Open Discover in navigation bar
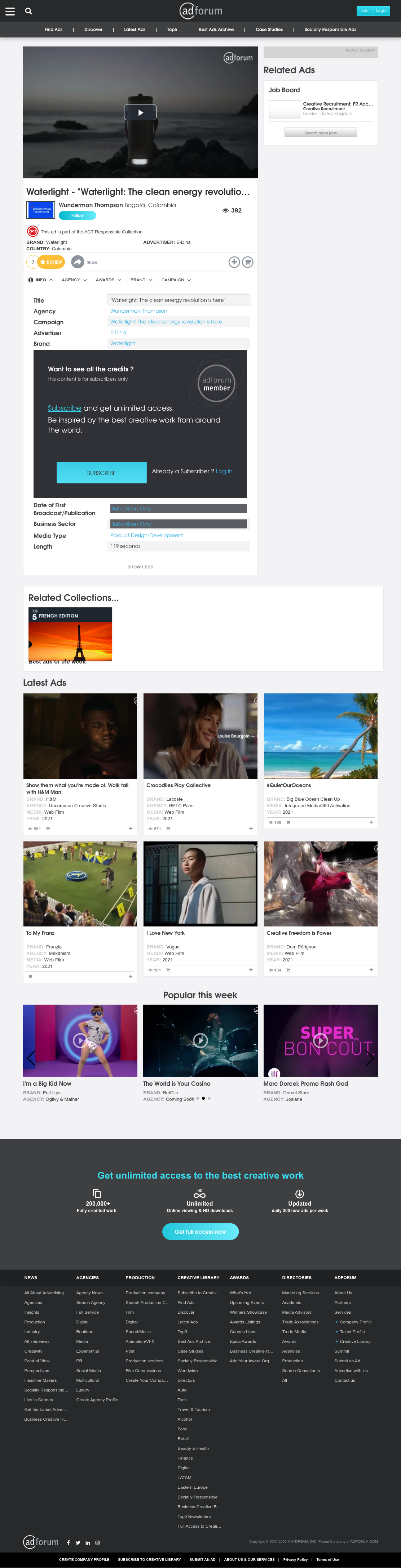The image size is (401, 1568). (x=93, y=29)
